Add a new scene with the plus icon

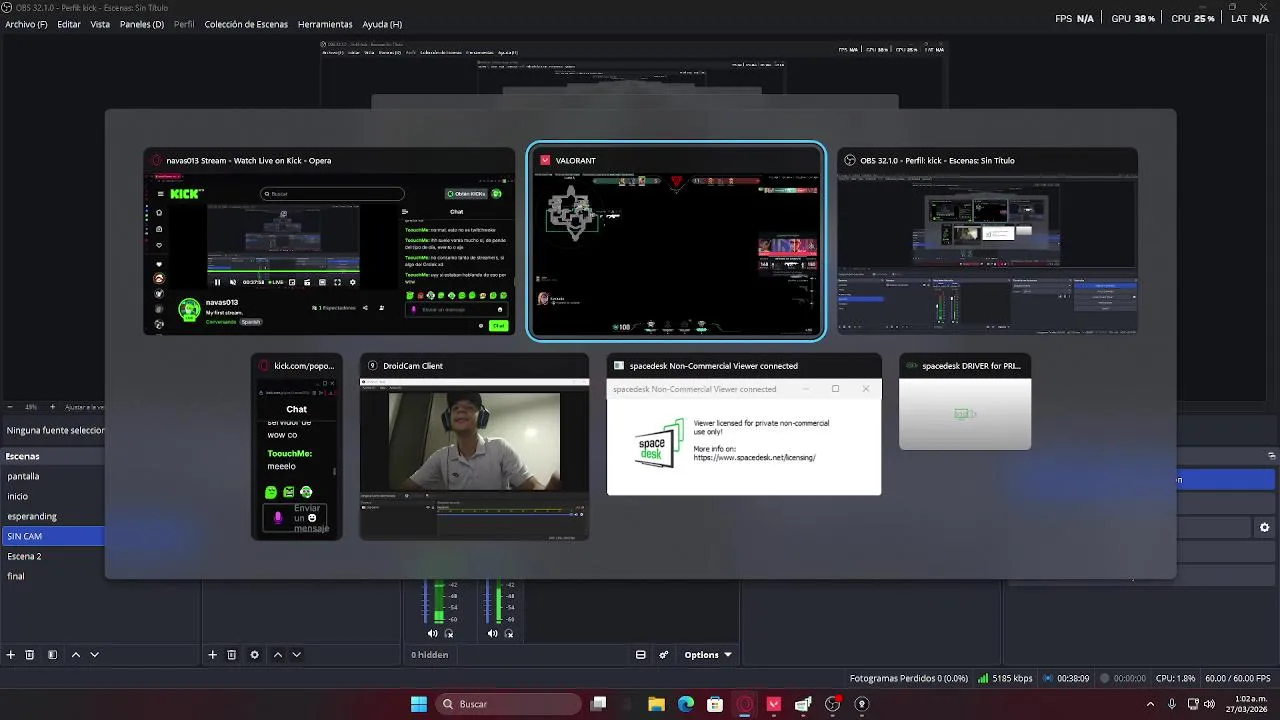click(x=10, y=655)
